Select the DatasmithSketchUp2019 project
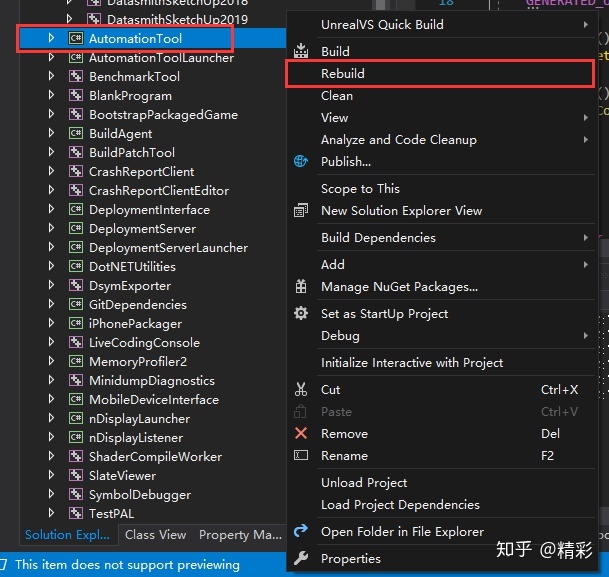The height and width of the screenshot is (577, 609). pos(177,19)
